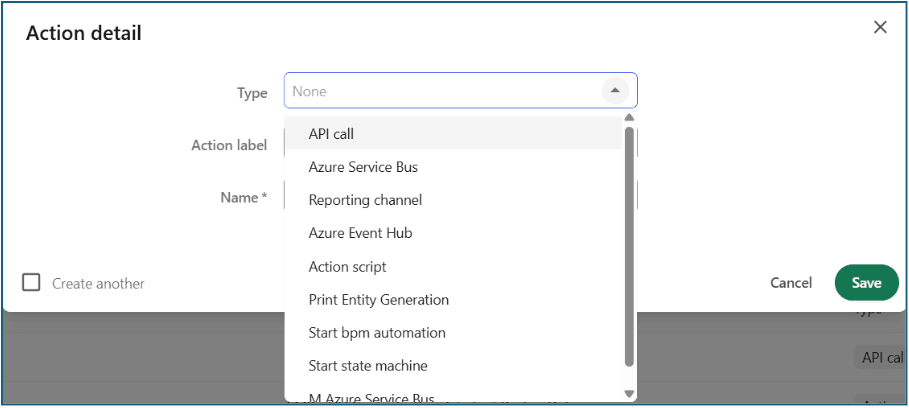Click the dropdown list scroll-down arrow
The height and width of the screenshot is (408, 909).
tap(629, 394)
